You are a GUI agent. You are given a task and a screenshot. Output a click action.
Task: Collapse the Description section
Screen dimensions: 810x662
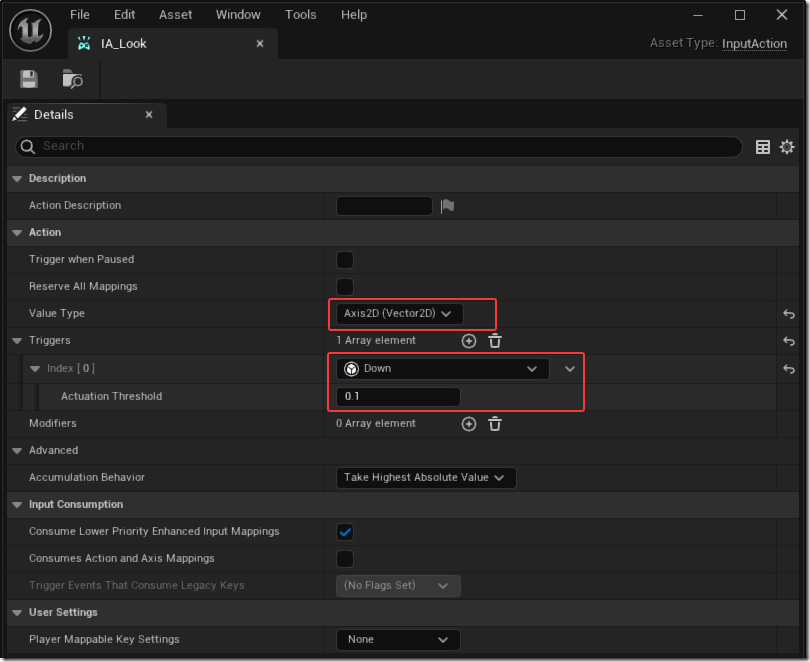pos(17,179)
